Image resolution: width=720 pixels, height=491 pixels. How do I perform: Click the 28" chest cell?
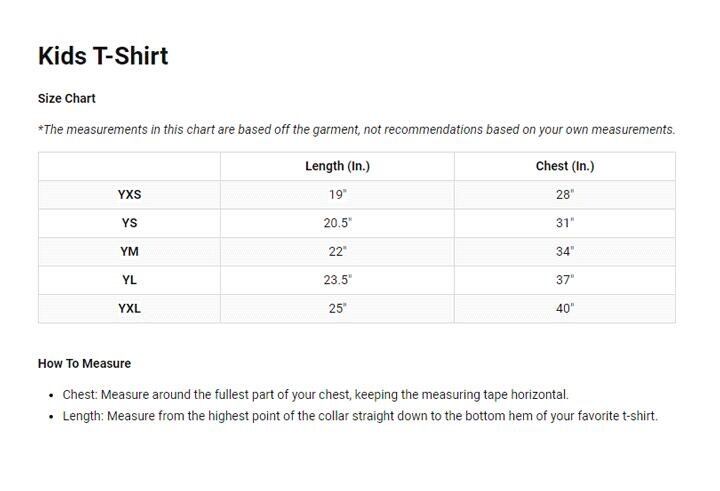[x=565, y=195]
